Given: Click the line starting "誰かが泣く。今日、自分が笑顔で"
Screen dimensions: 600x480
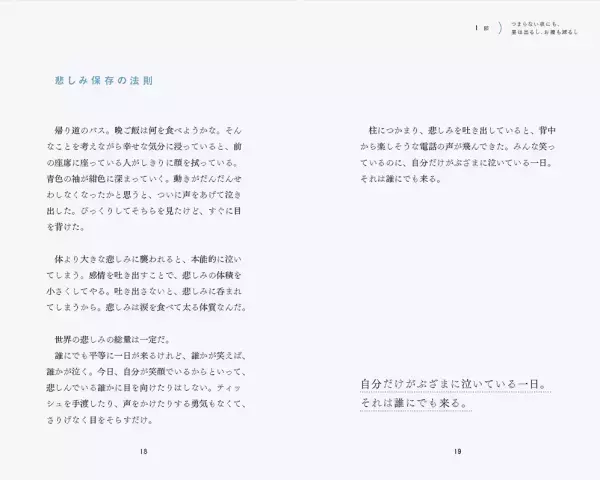Looking at the screenshot, I should (x=147, y=372).
